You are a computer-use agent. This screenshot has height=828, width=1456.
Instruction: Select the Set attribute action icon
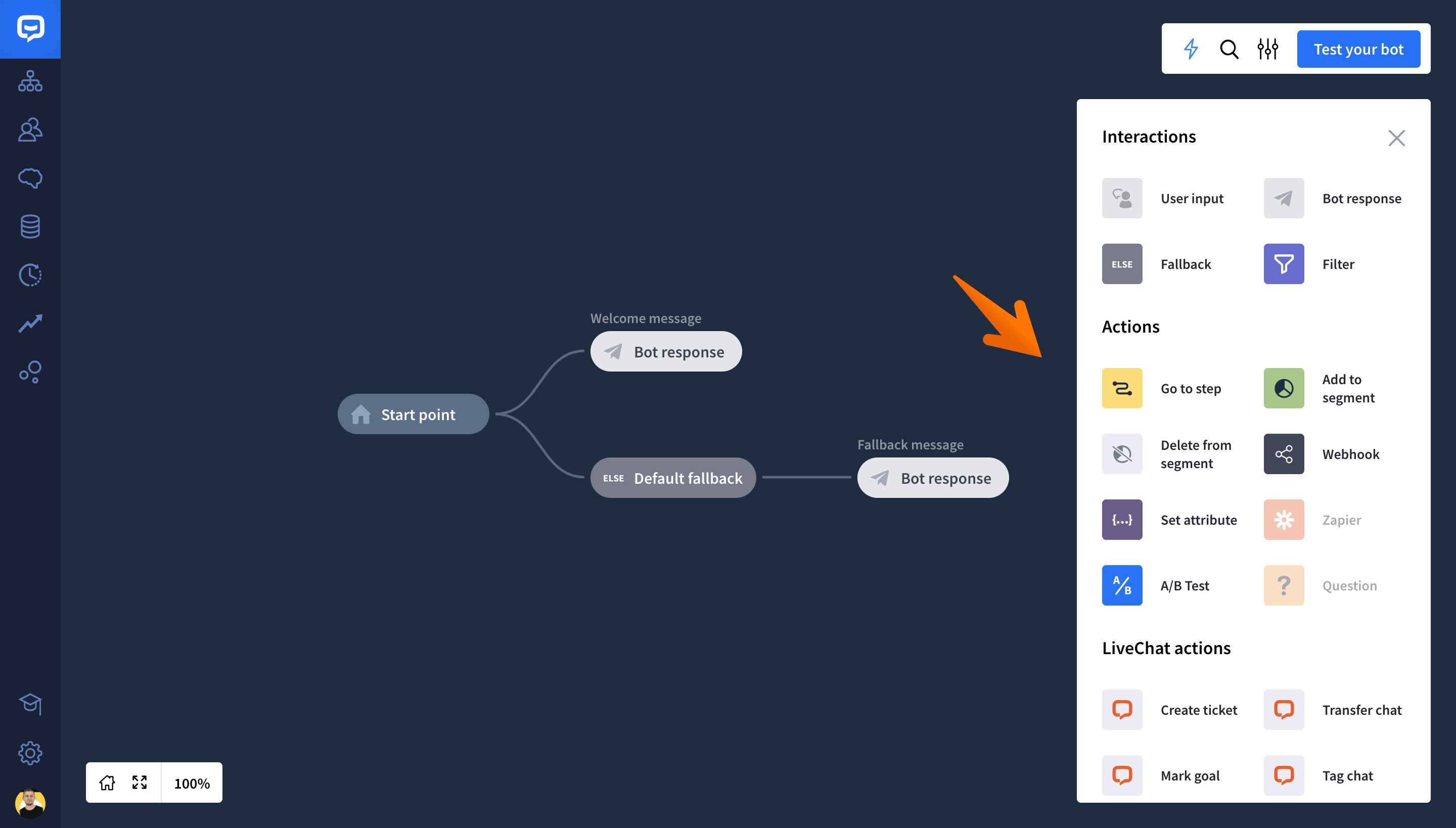click(1121, 519)
